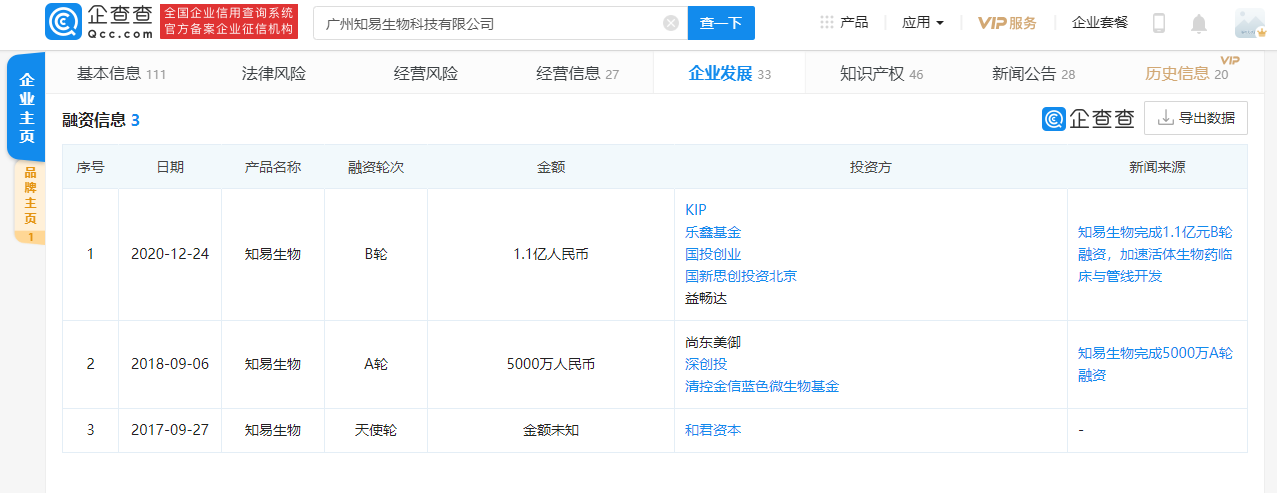Click the 新闻来源 column header
Screen dimensions: 1277x493
pos(1157,167)
